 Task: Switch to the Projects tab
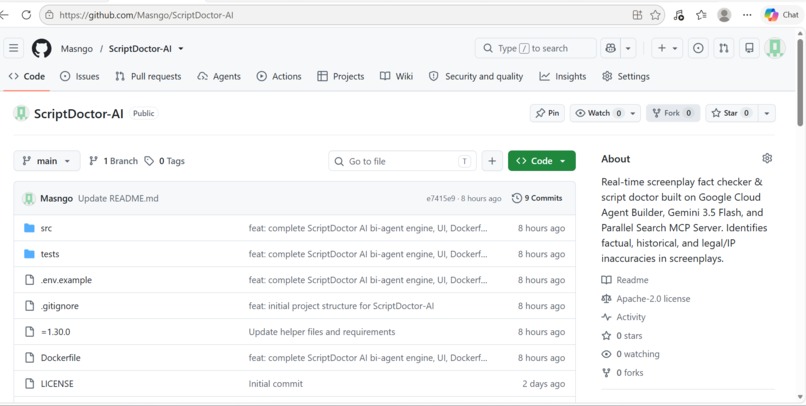coord(341,76)
